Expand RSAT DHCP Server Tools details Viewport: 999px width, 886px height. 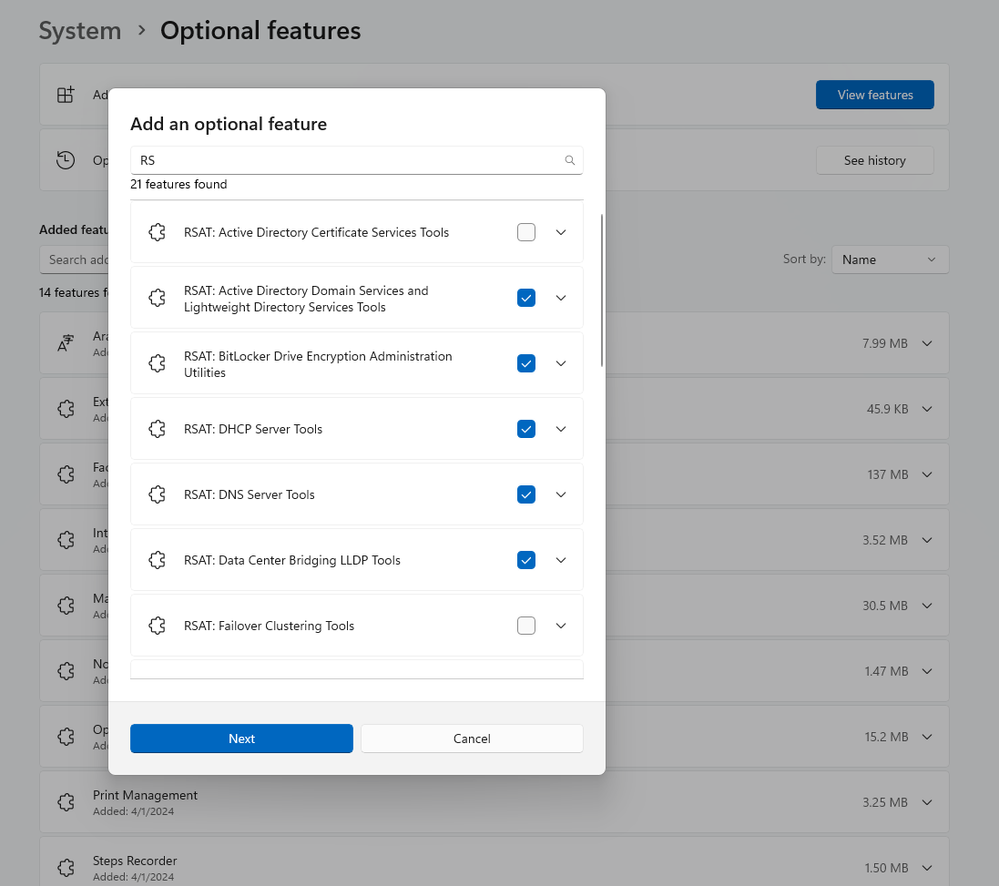pos(561,429)
